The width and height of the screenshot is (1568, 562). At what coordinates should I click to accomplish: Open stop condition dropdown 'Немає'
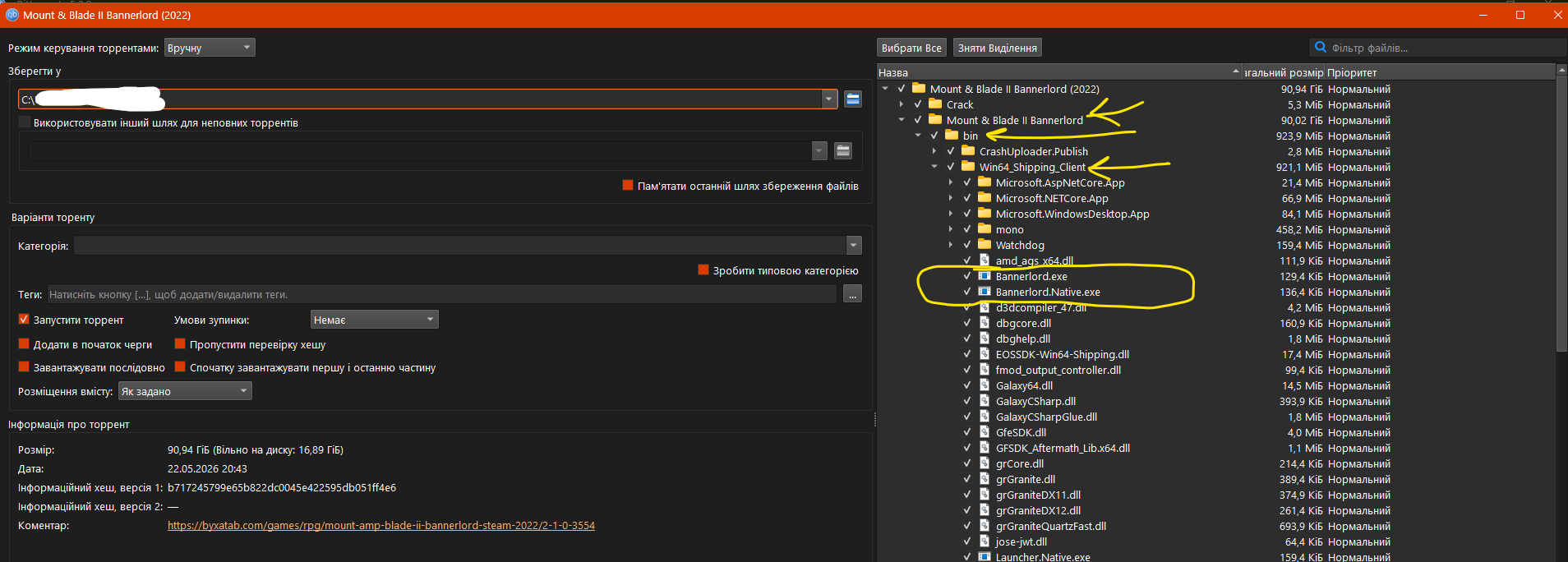(x=374, y=320)
